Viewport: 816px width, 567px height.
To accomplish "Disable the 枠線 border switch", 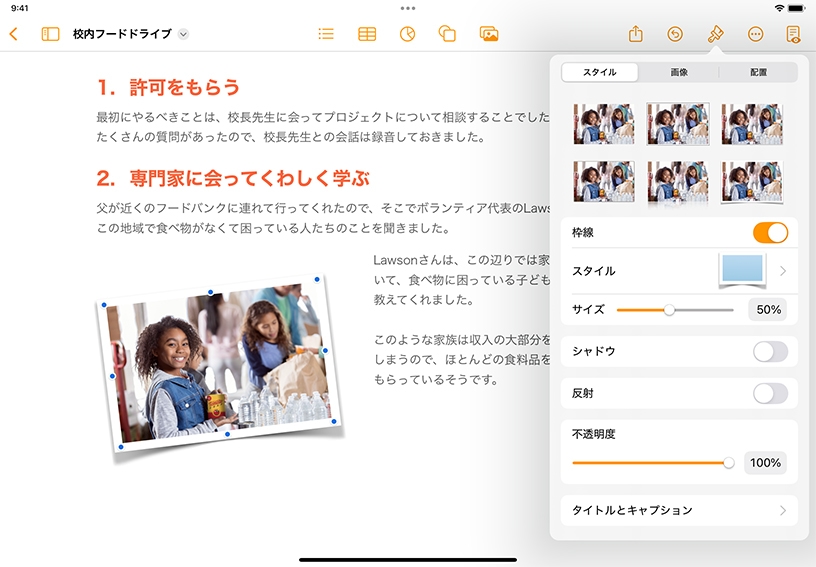I will click(770, 233).
